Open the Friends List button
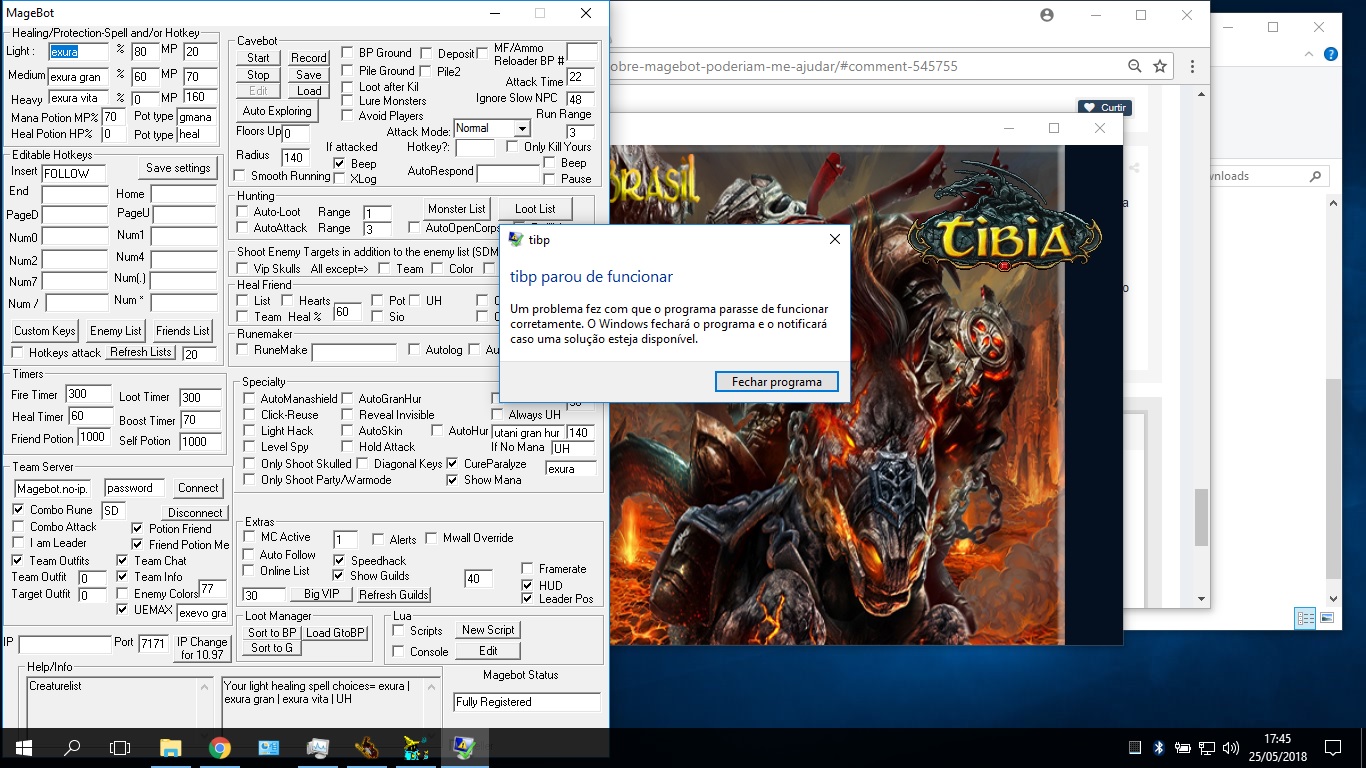The height and width of the screenshot is (768, 1366). pyautogui.click(x=183, y=331)
